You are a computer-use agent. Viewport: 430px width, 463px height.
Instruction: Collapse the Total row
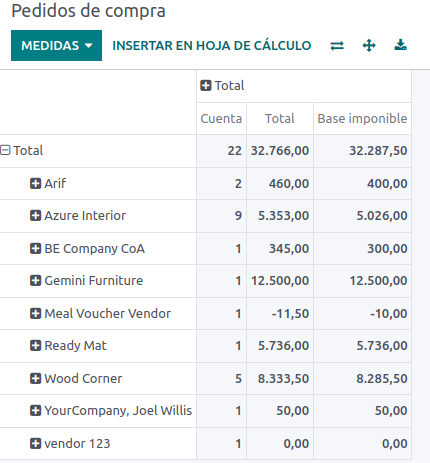pyautogui.click(x=22, y=150)
